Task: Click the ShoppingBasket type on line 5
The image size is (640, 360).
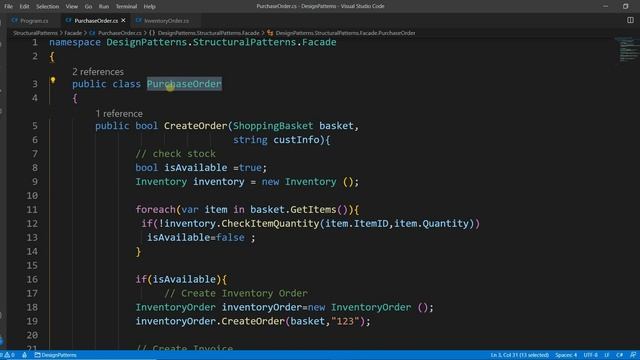Action: pyautogui.click(x=273, y=126)
